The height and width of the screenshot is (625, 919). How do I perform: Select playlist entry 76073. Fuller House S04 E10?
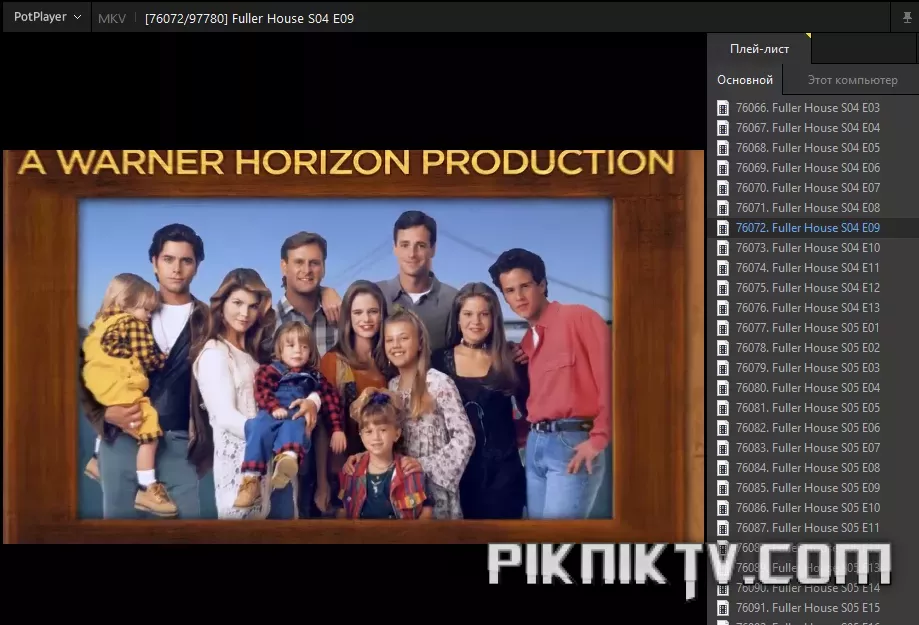coord(813,247)
